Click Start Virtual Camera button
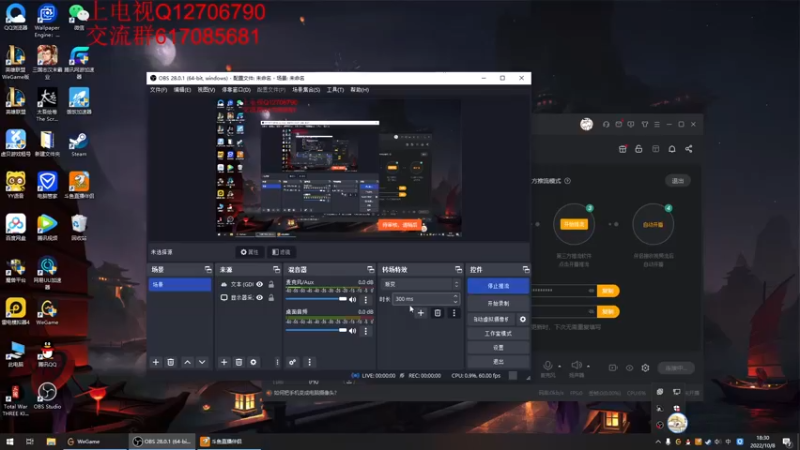Viewport: 800px width, 450px height. (491, 319)
